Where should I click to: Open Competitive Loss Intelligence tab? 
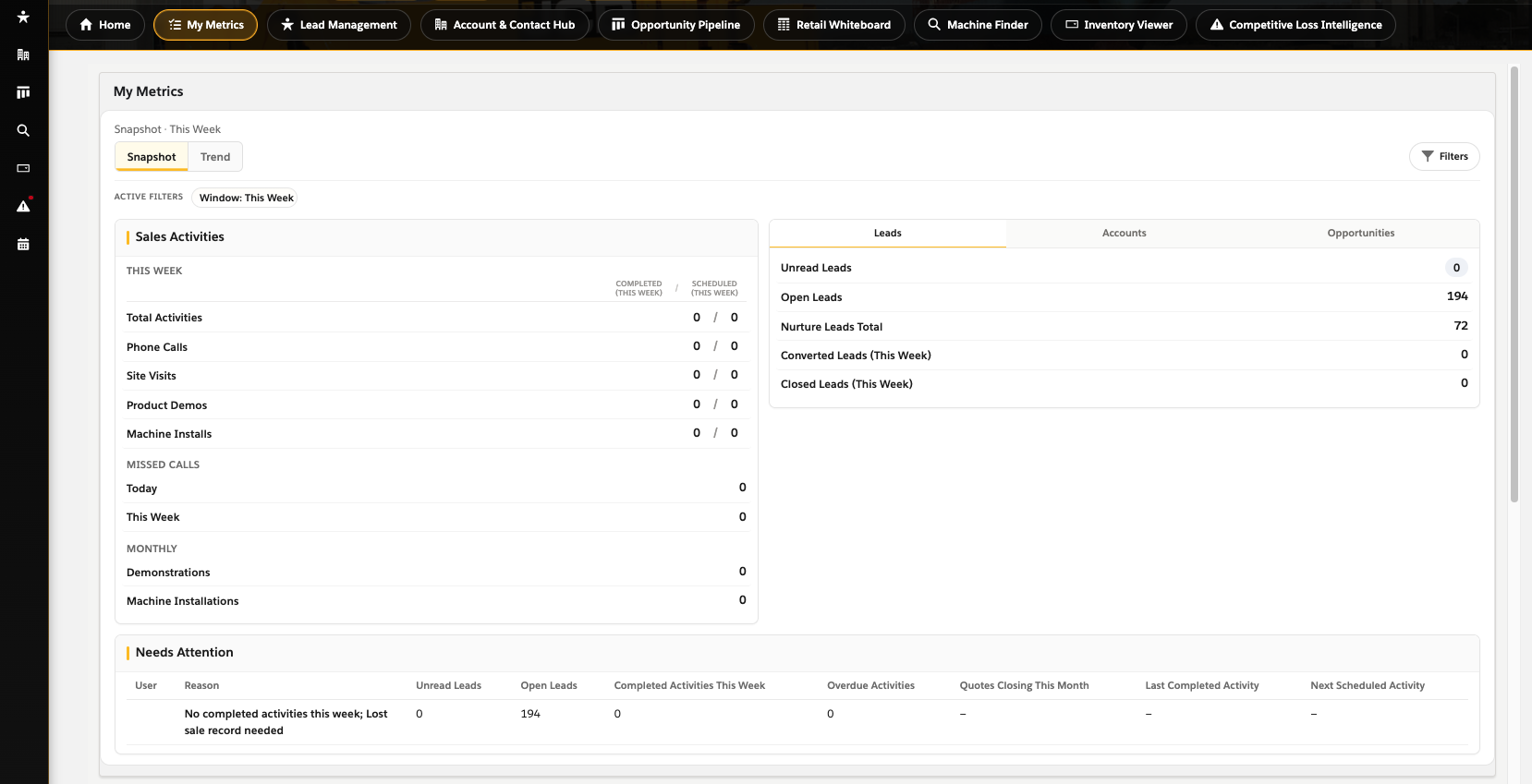point(1295,25)
